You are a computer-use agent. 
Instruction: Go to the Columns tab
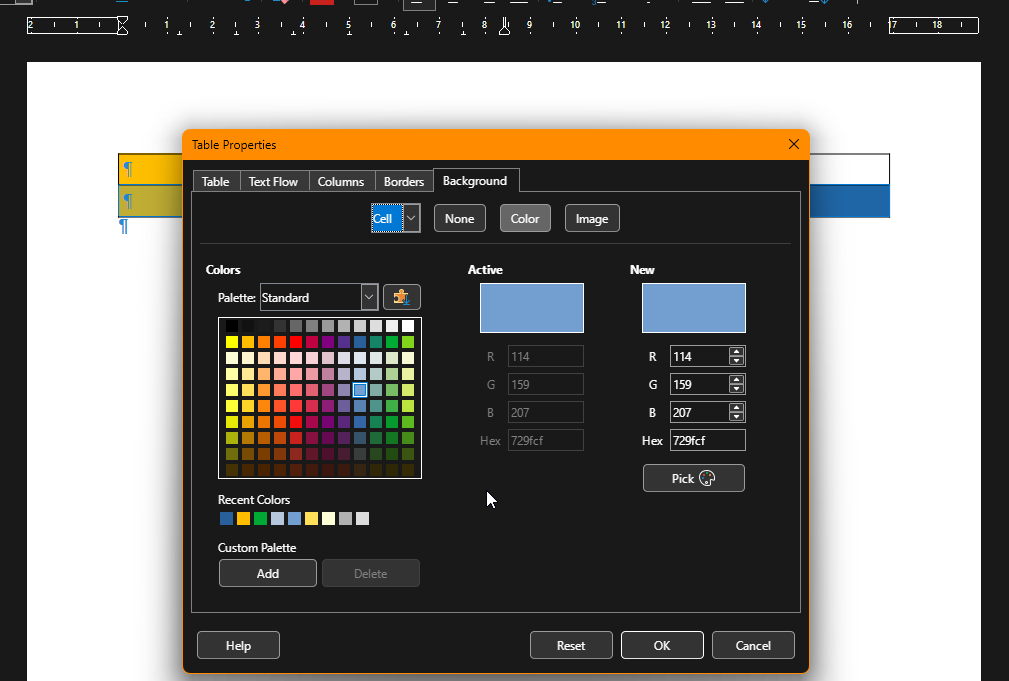click(x=341, y=181)
